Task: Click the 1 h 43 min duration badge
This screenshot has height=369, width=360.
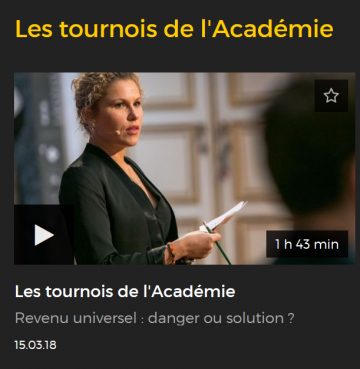Action: coord(307,244)
